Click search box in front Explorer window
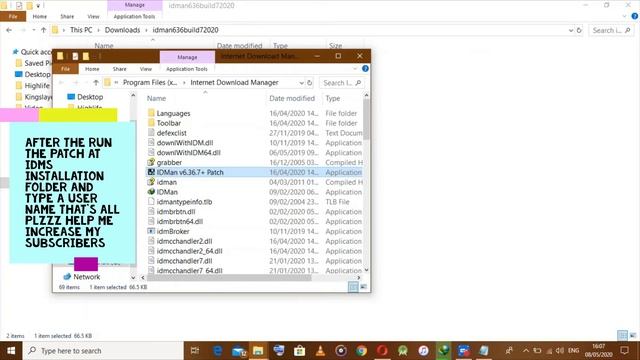Screen dimensions: 640x360 point(342,83)
